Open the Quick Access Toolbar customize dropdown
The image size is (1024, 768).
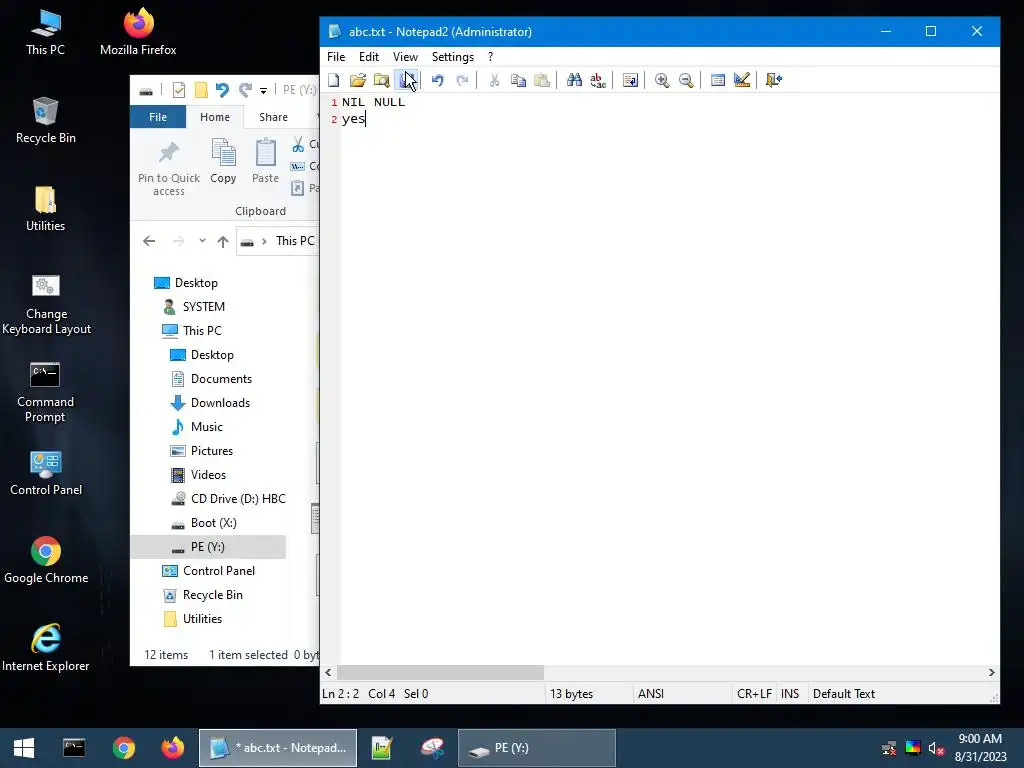click(x=263, y=90)
